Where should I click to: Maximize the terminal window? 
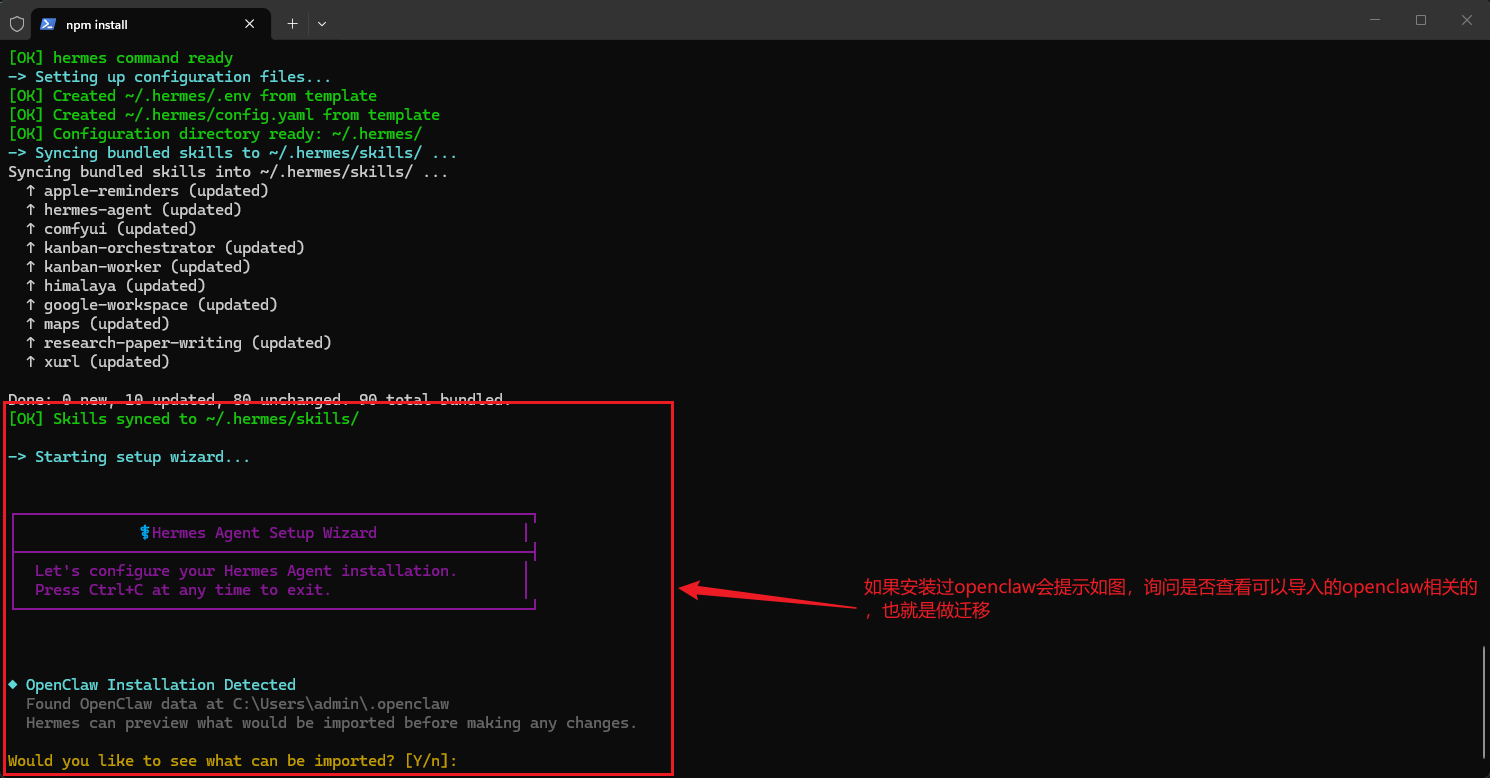[1420, 20]
